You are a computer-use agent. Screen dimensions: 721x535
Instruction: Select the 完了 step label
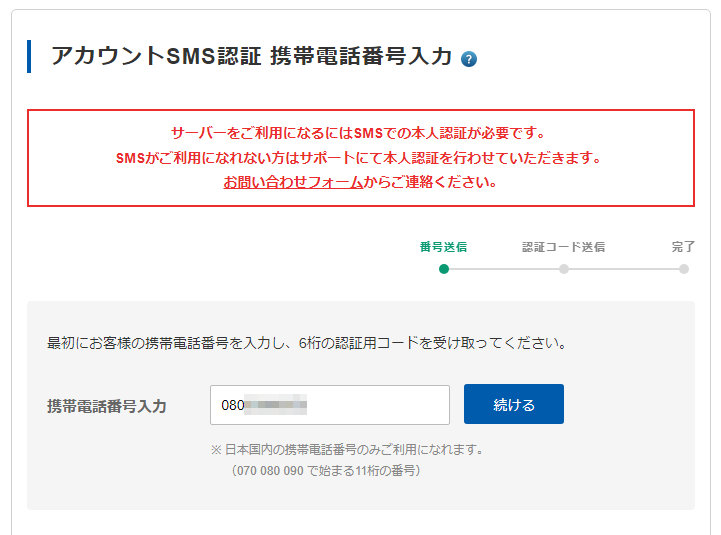click(x=683, y=246)
